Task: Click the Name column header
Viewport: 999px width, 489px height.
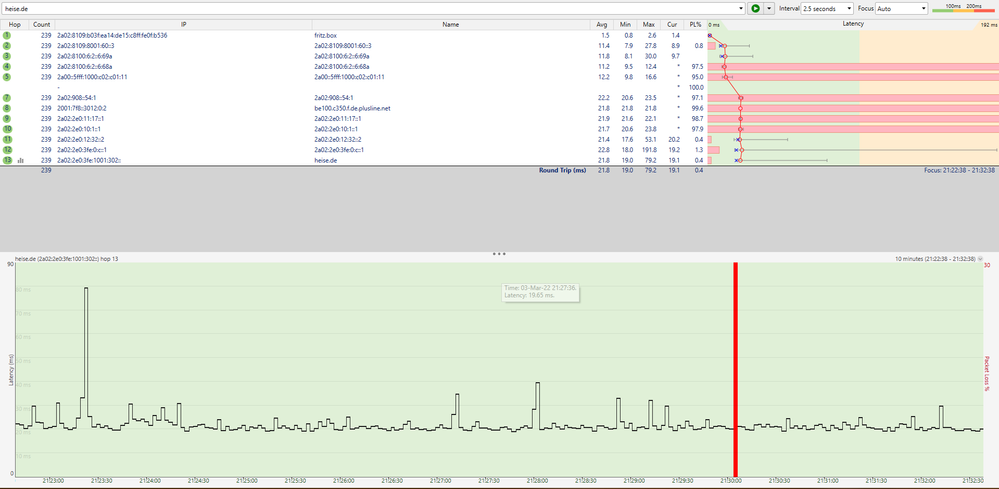Action: click(x=451, y=24)
